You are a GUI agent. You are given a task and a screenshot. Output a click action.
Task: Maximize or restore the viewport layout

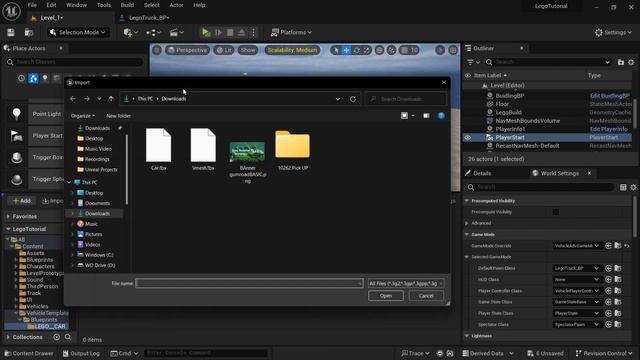pyautogui.click(x=453, y=50)
